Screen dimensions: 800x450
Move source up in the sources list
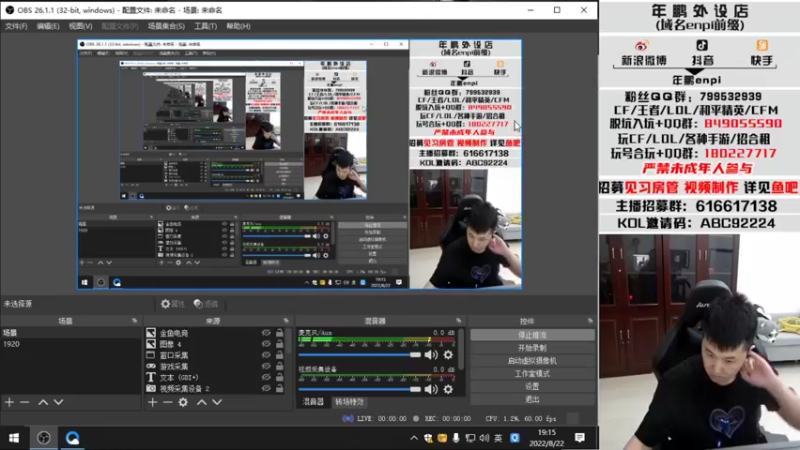point(202,402)
